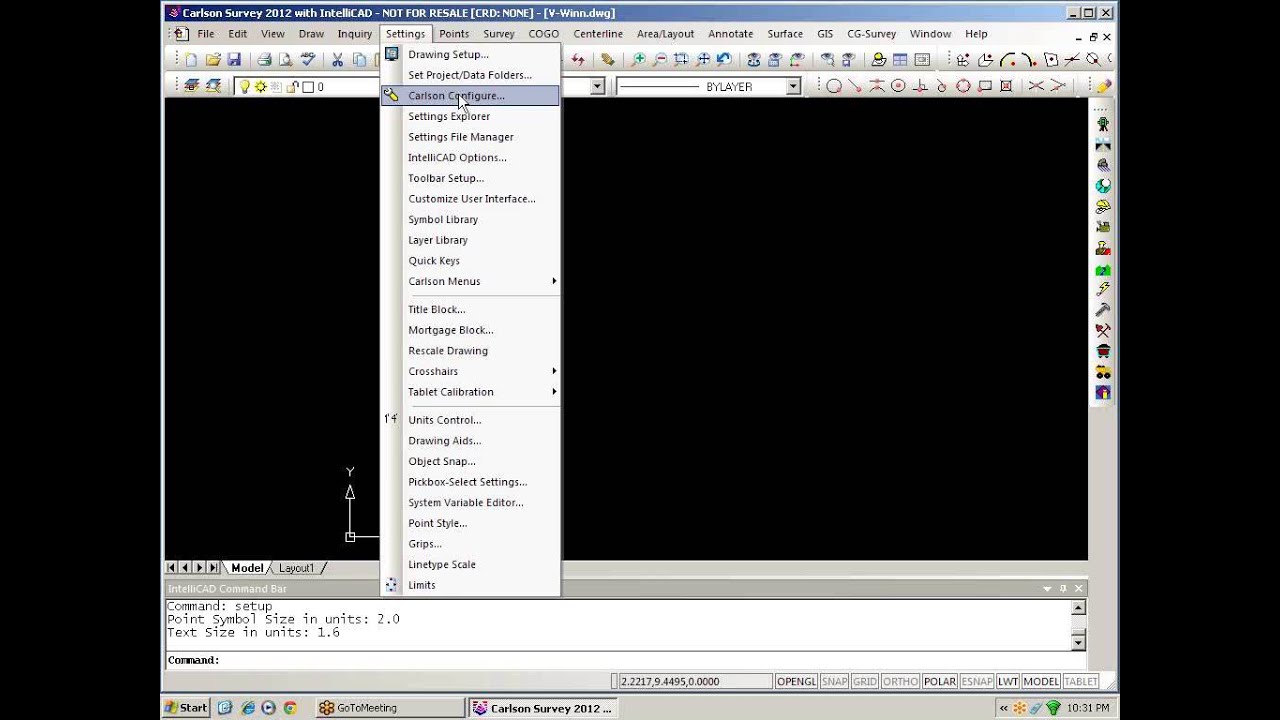Viewport: 1280px width, 720px height.
Task: Click the ABC spell check icon
Action: [x=308, y=60]
